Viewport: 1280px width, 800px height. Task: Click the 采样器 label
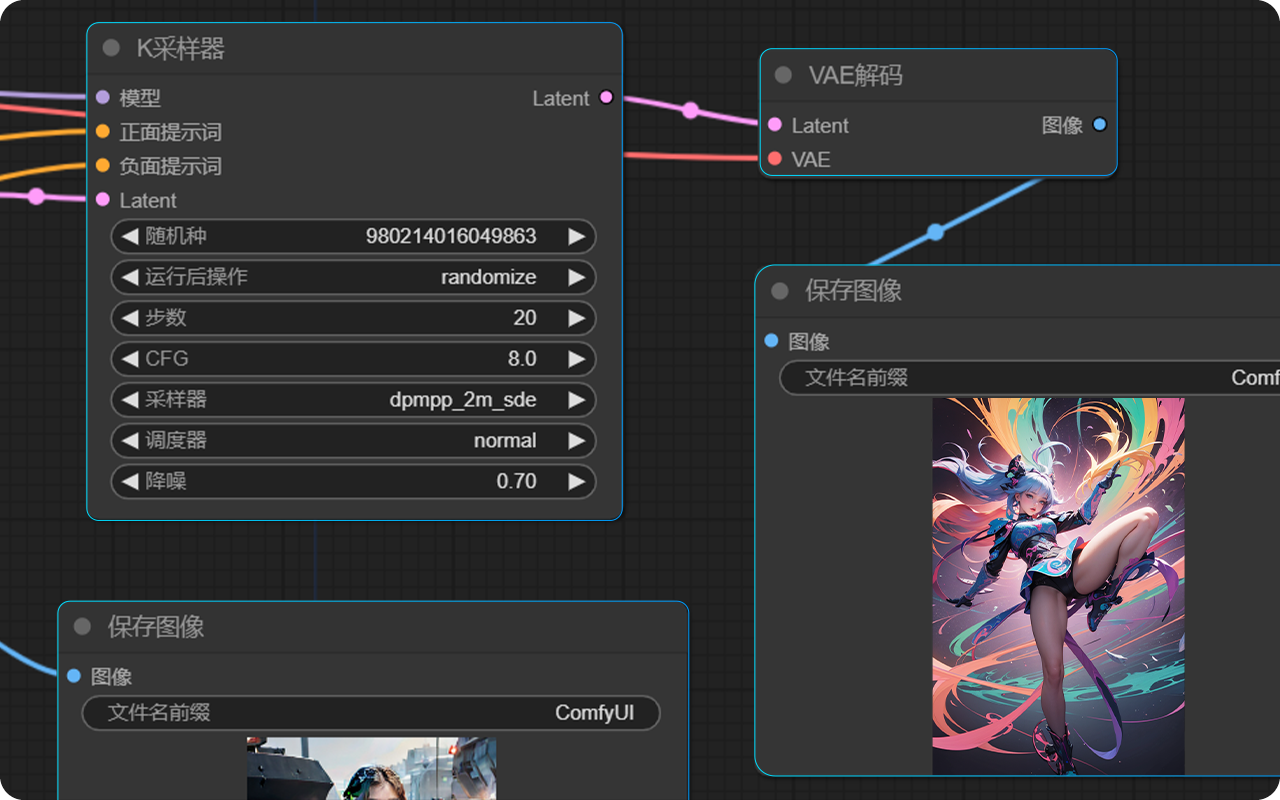tap(176, 399)
